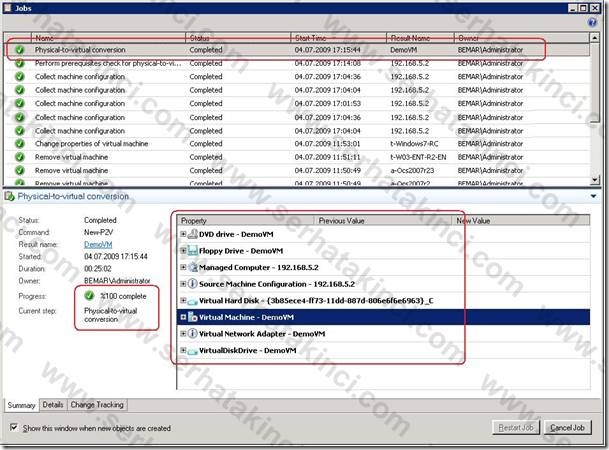Select Collect machine configuration job at 17:01:53
The height and width of the screenshot is (450, 609).
pyautogui.click(x=297, y=104)
